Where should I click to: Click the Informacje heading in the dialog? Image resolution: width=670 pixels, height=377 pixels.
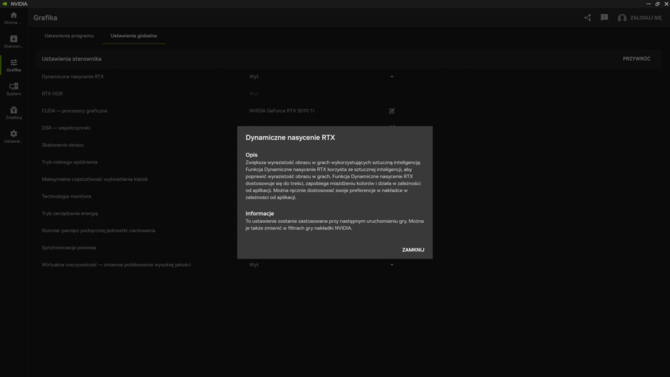pos(260,213)
